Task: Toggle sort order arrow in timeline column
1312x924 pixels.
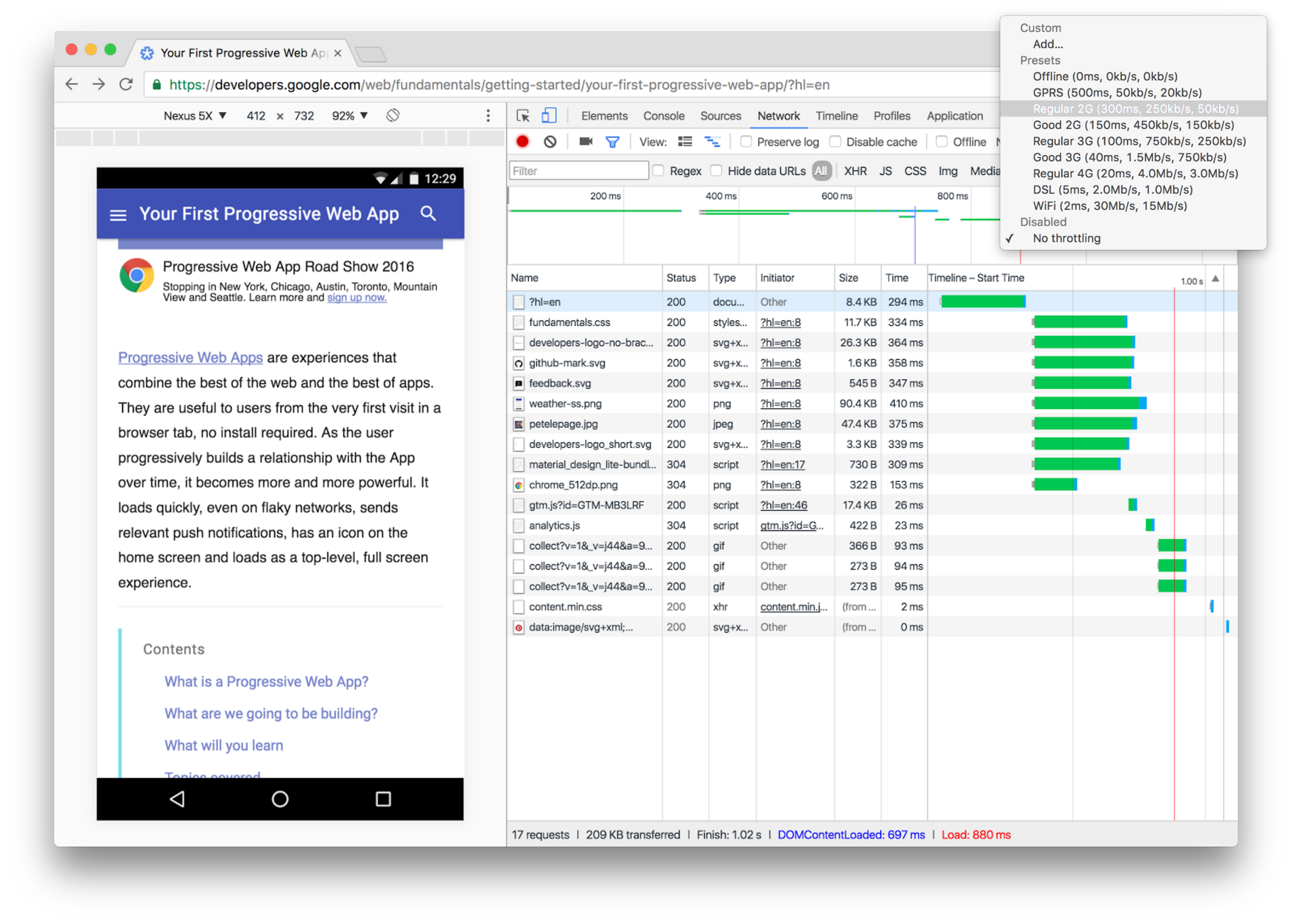Action: [x=1216, y=279]
